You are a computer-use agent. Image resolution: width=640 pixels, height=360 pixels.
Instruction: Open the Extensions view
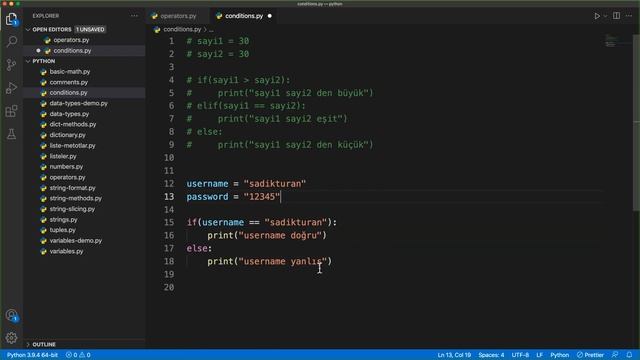(x=11, y=111)
